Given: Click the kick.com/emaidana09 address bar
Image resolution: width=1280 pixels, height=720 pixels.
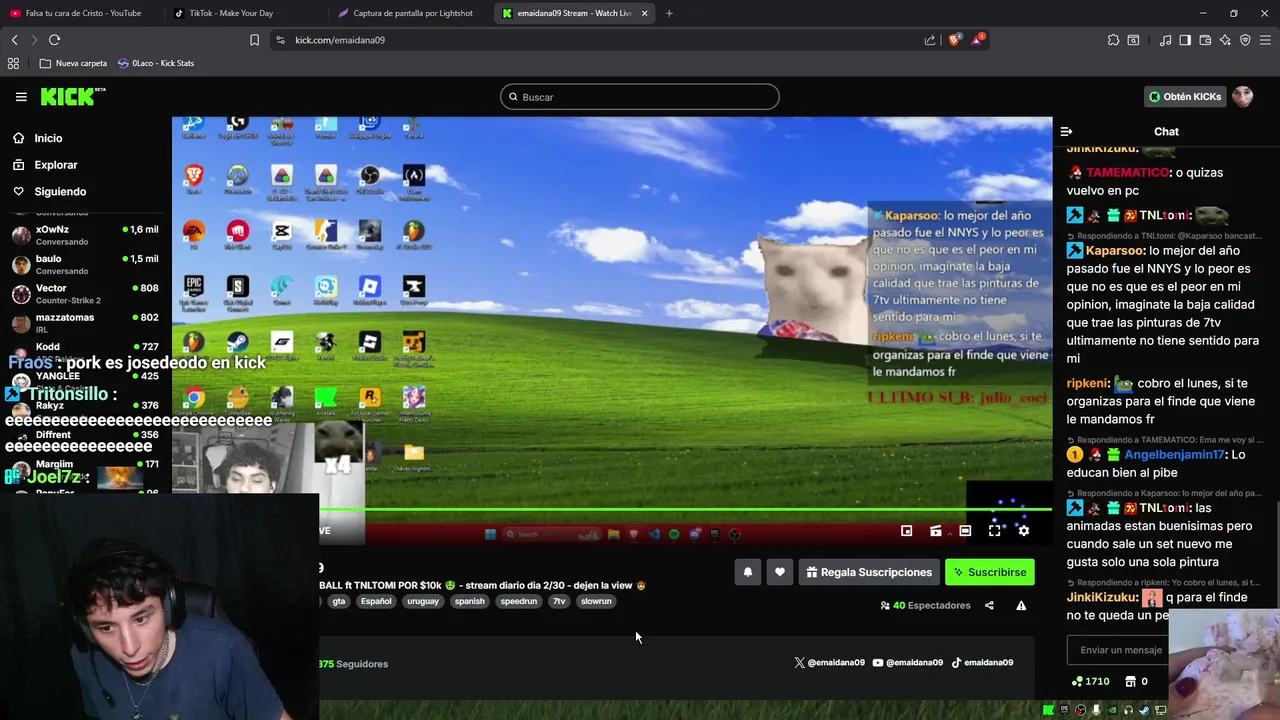Looking at the screenshot, I should click(x=600, y=40).
